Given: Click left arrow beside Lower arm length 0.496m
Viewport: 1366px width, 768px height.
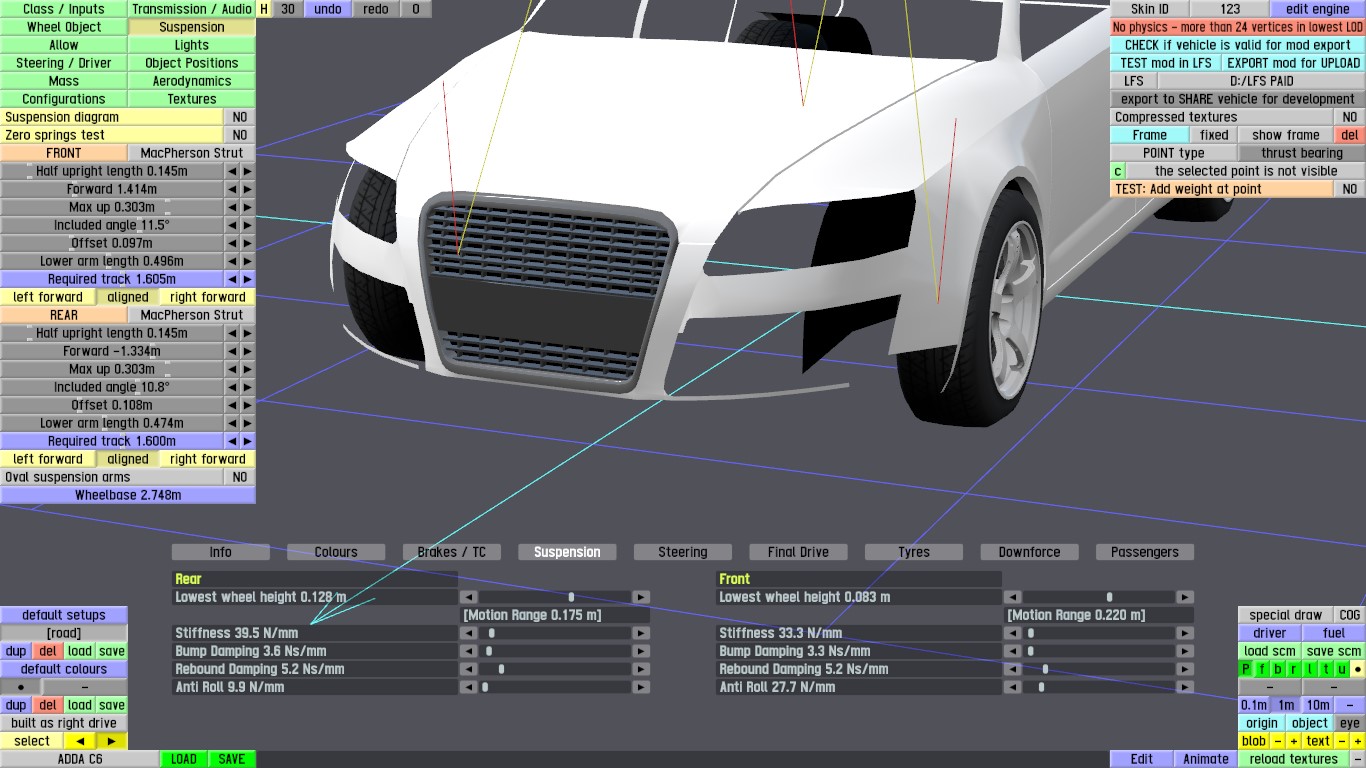Looking at the screenshot, I should [232, 261].
